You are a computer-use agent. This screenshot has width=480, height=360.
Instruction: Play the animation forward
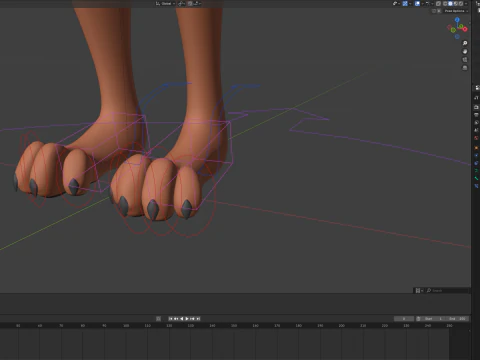coord(187,319)
